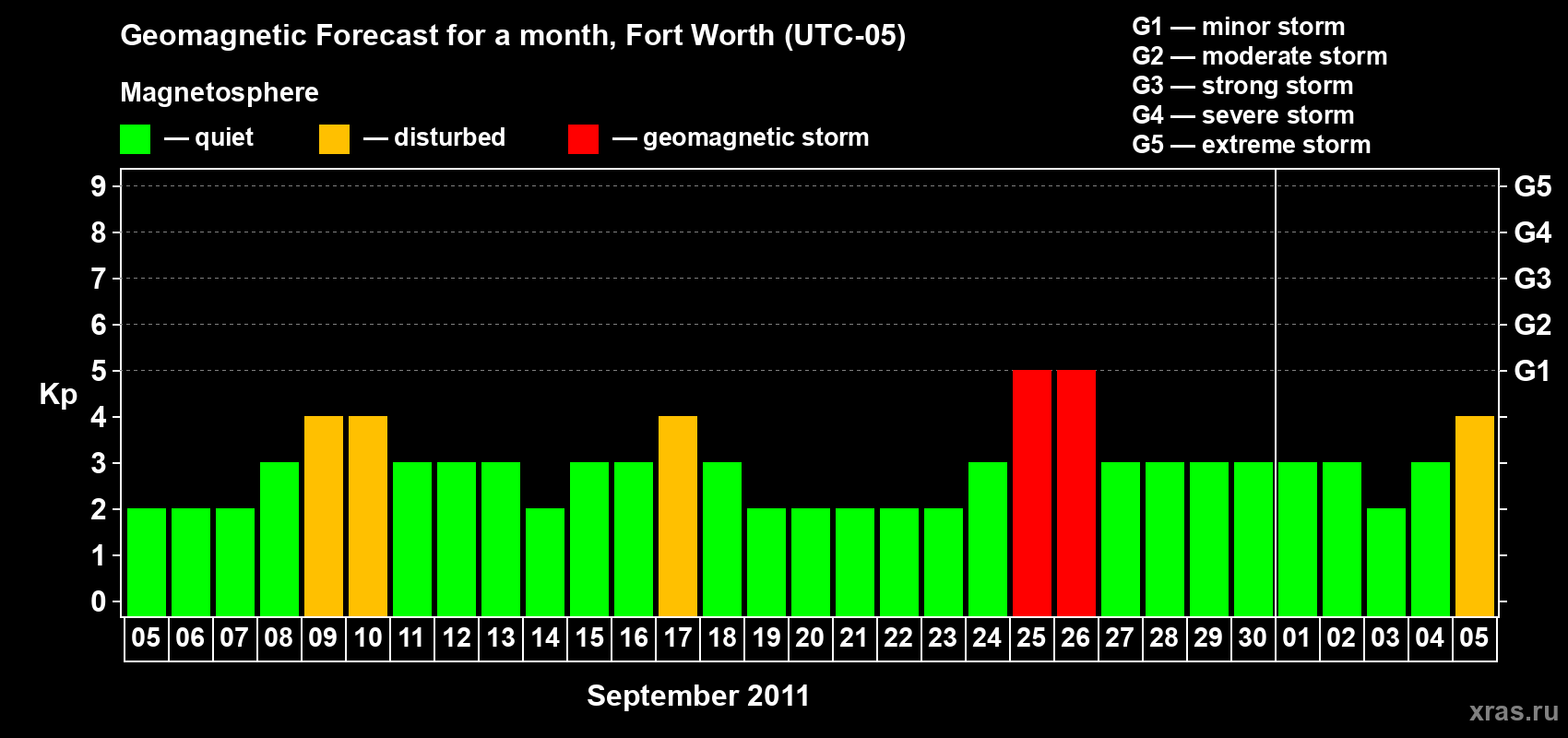Screen dimensions: 1568x738
Task: Select the green bar for day 03
Action: click(x=1386, y=562)
